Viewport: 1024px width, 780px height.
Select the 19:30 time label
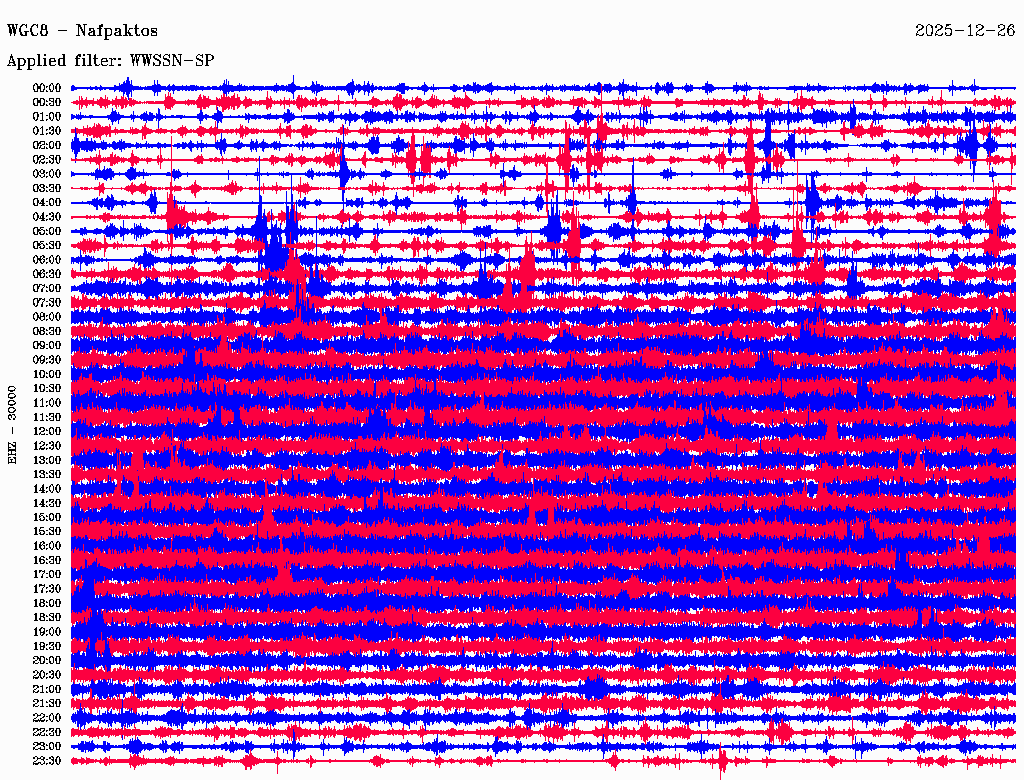coord(47,646)
